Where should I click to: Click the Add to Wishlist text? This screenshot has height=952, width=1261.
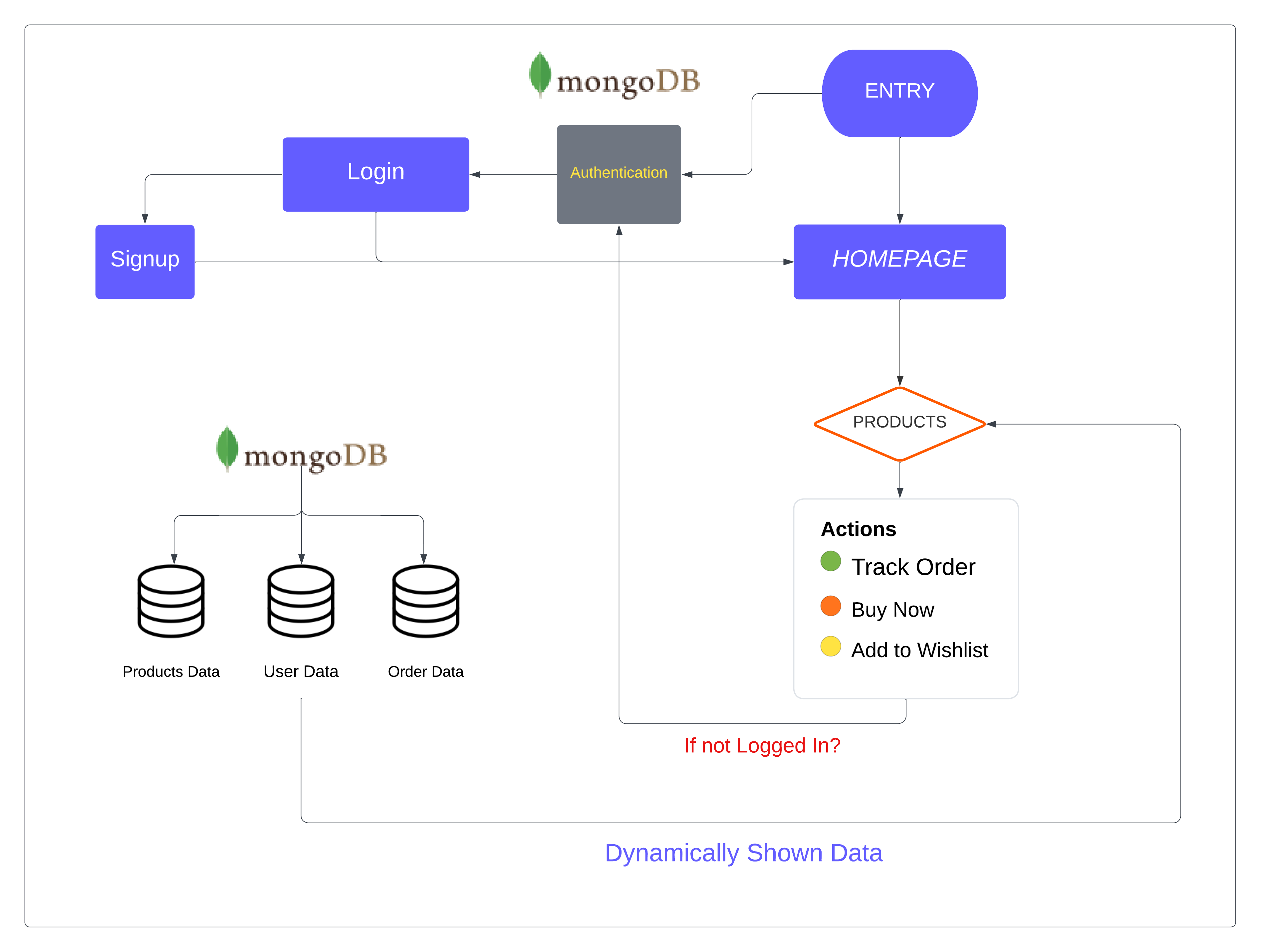tap(919, 650)
